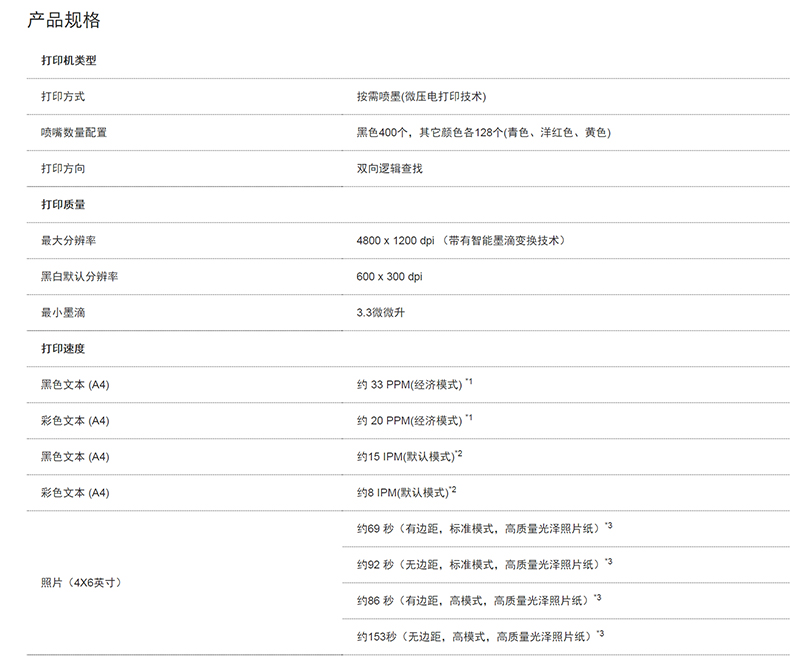790x656 pixels.
Task: Click the 约153秒 borderless high-mode entry
Action: tap(474, 635)
